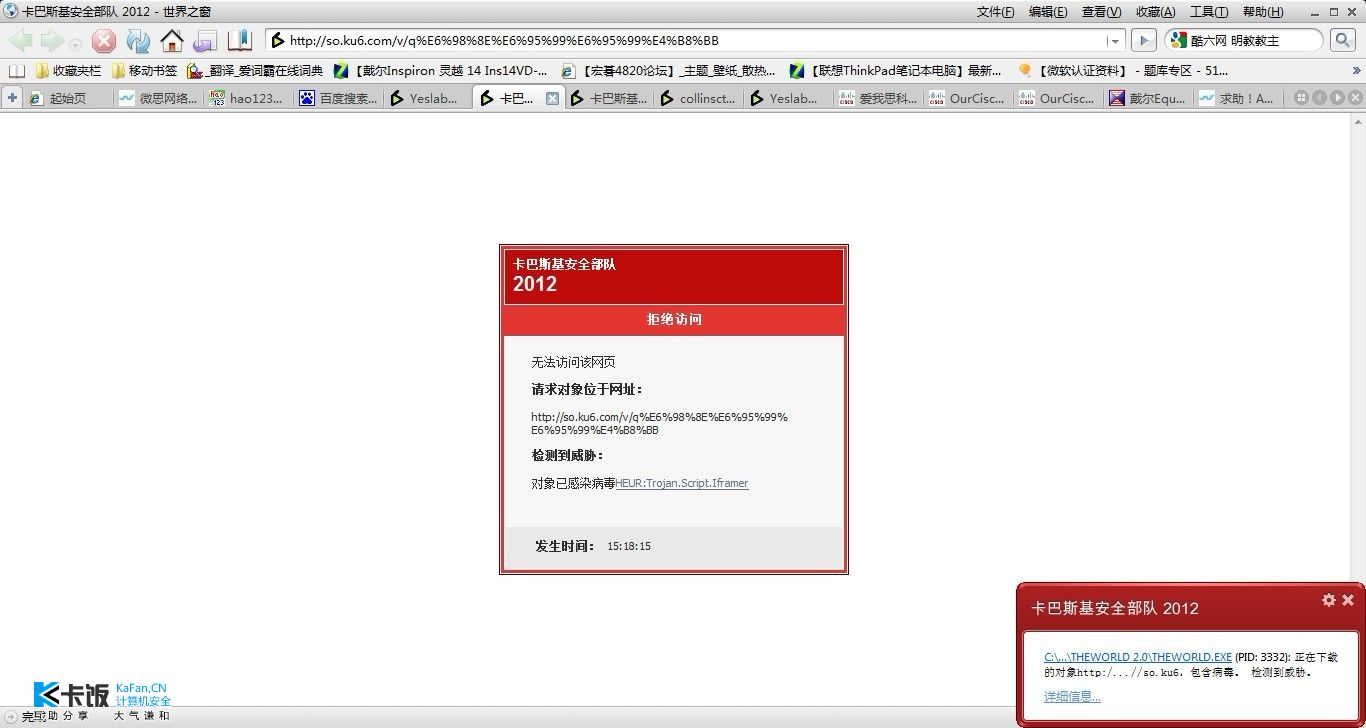The width and height of the screenshot is (1366, 728).
Task: Expand the address bar dropdown arrow
Action: click(1115, 41)
